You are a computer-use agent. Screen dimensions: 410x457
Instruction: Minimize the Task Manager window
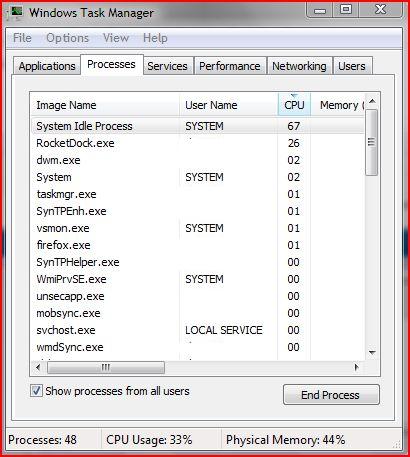click(x=320, y=10)
